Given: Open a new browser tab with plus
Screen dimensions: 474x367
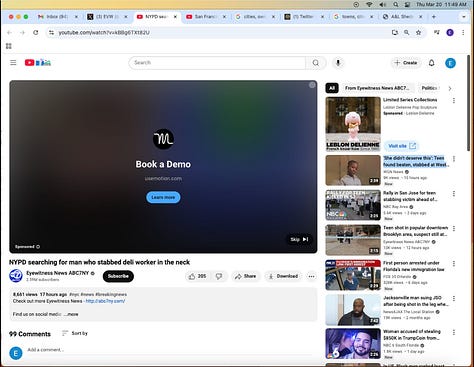Looking at the screenshot, I should (434, 17).
